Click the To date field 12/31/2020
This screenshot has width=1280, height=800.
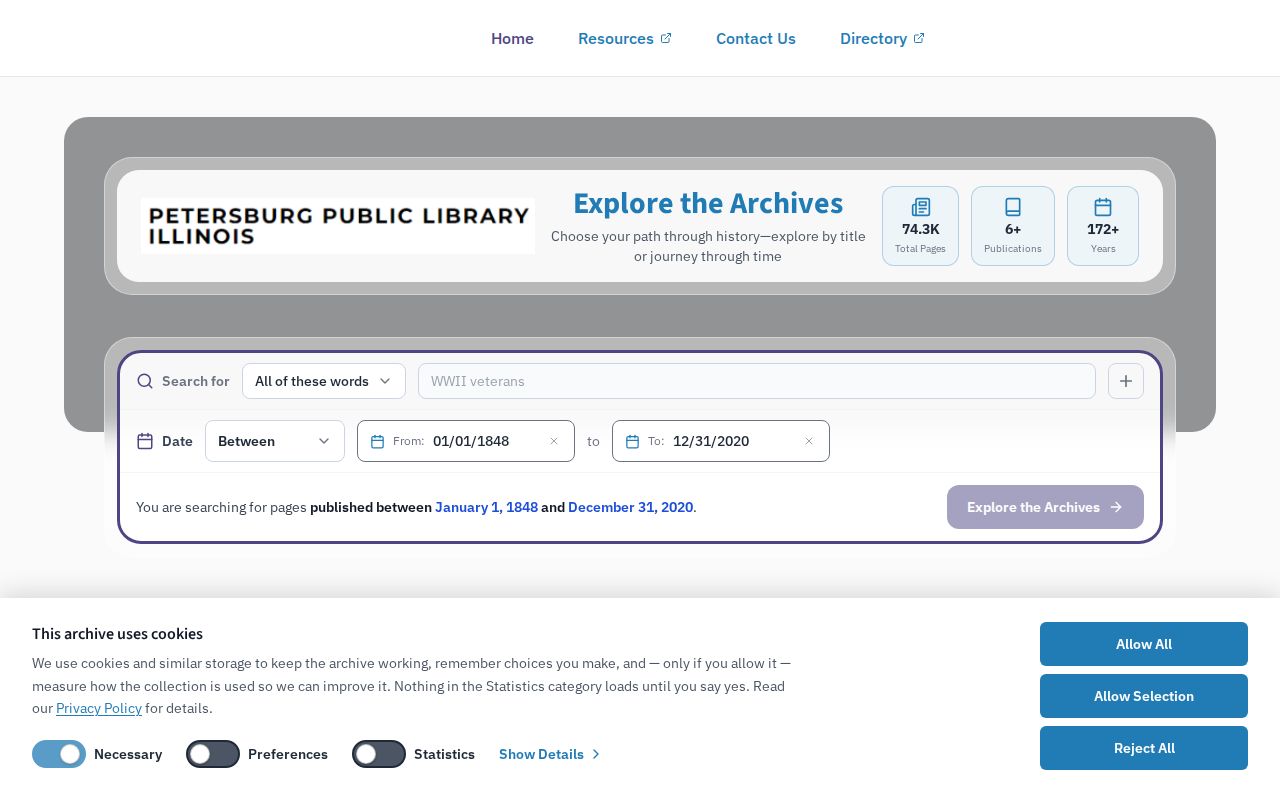pyautogui.click(x=721, y=441)
